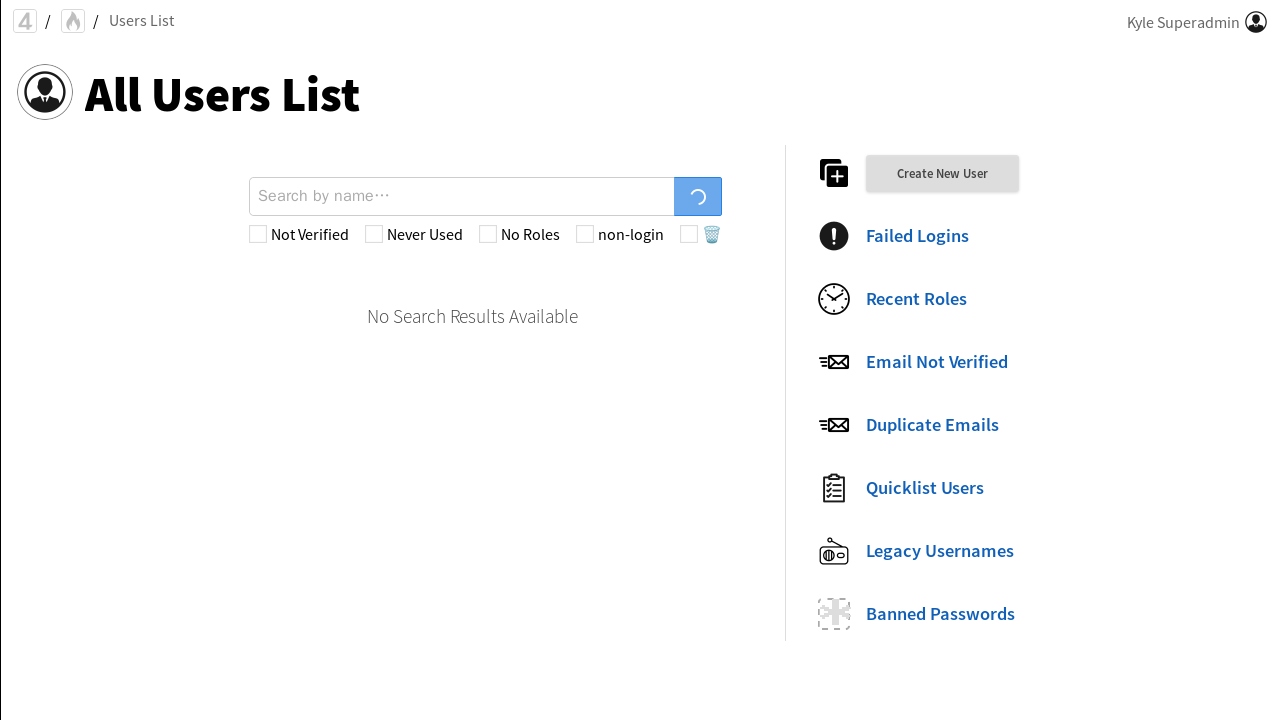
Task: Toggle the No Roles checkbox
Action: coord(488,234)
